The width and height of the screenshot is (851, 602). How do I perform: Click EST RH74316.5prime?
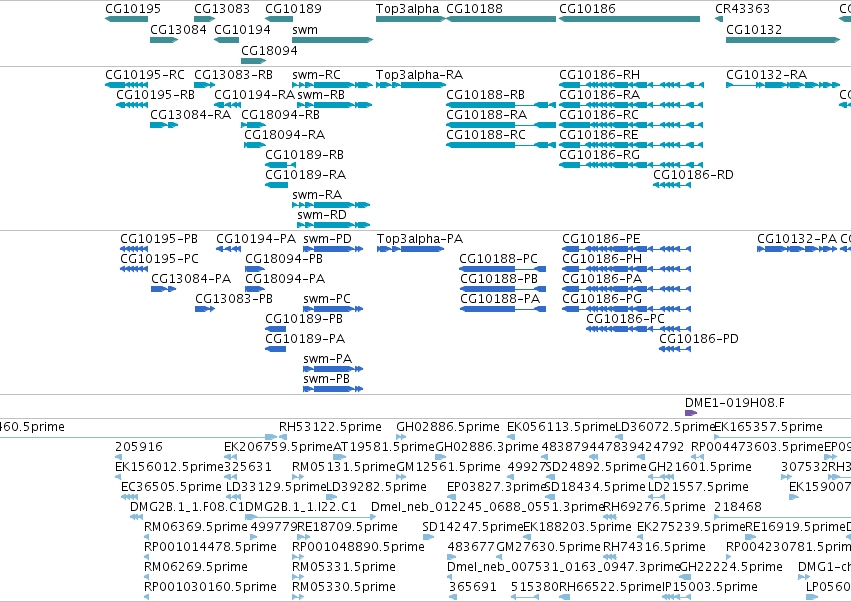[655, 547]
